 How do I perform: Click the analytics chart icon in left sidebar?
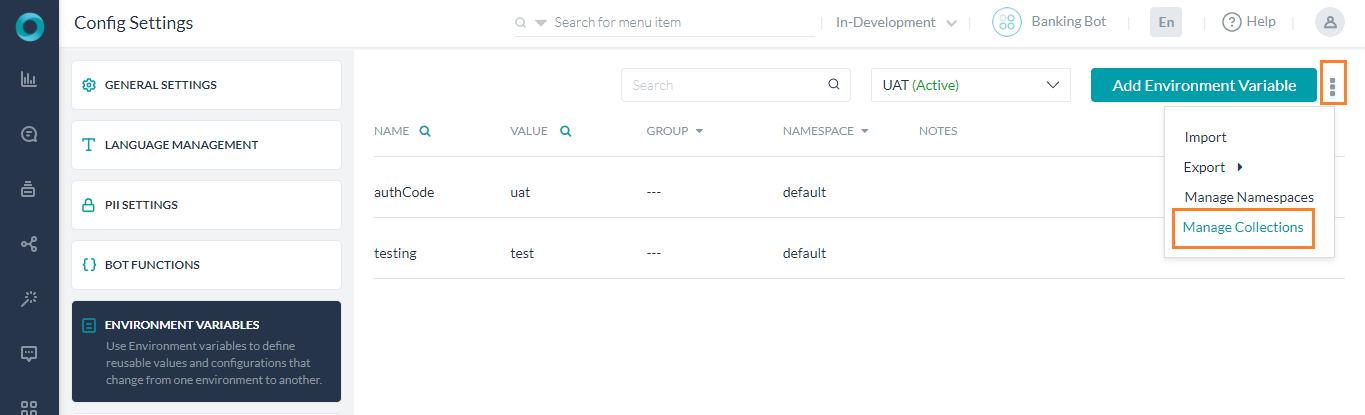click(29, 79)
